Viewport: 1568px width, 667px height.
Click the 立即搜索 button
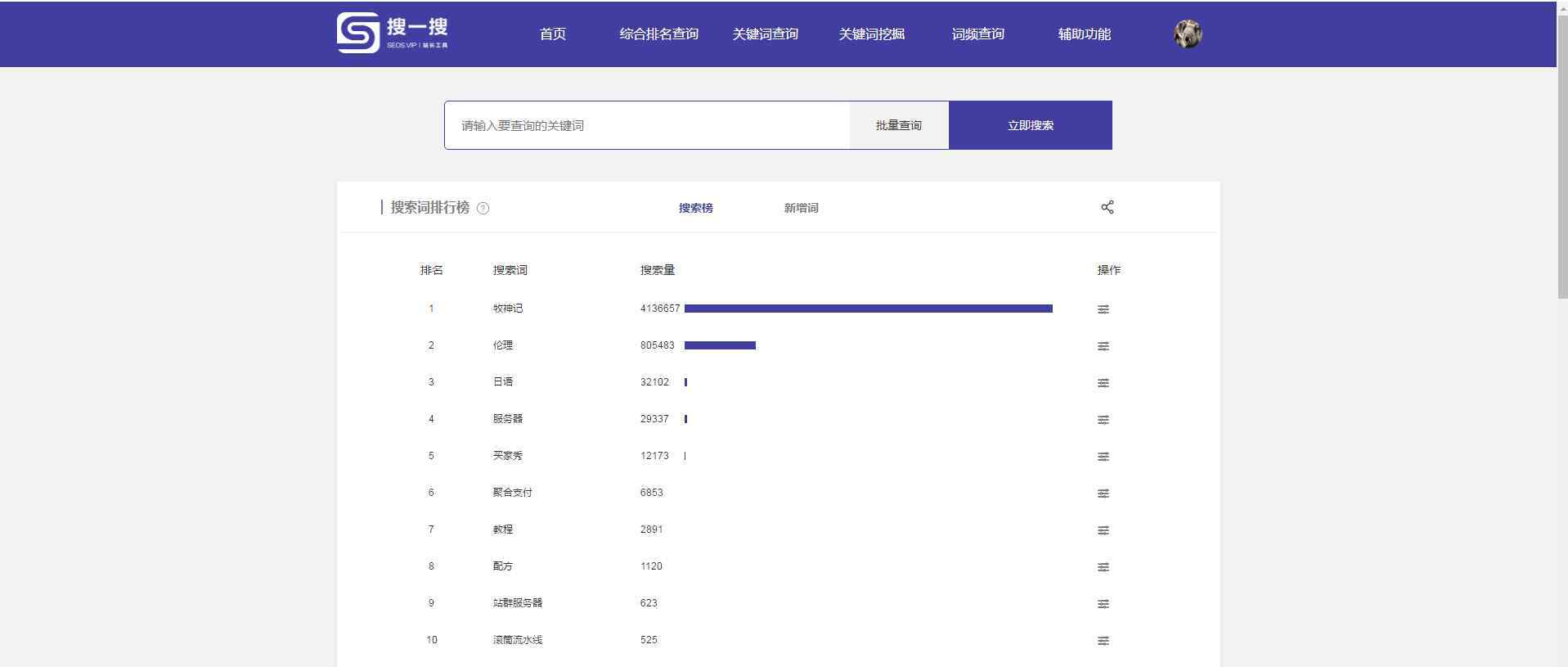click(x=1030, y=125)
